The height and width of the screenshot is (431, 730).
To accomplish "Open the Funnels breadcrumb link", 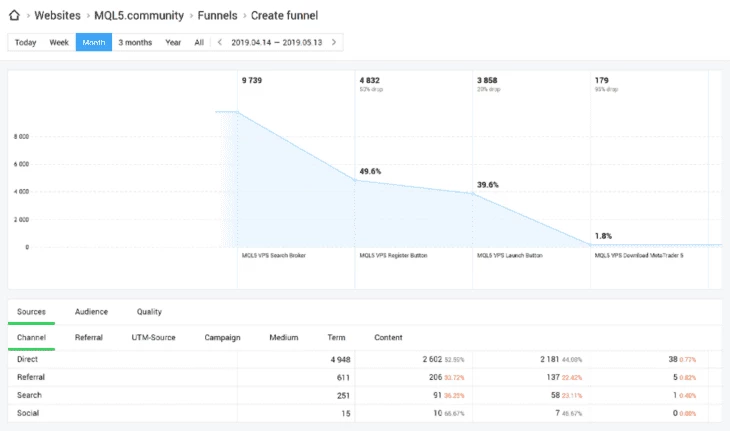I will coord(217,15).
